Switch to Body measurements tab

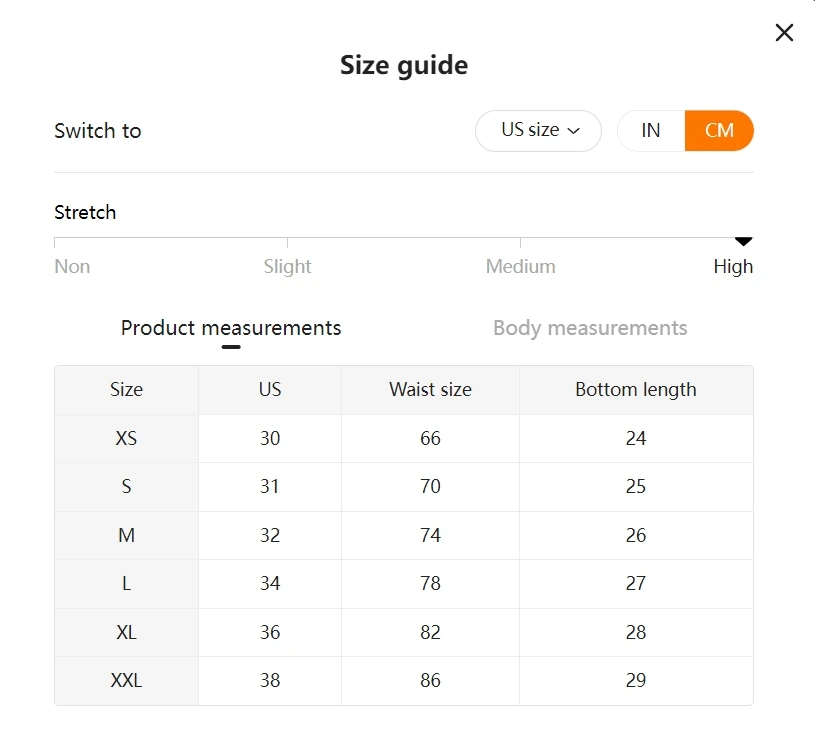[x=590, y=328]
